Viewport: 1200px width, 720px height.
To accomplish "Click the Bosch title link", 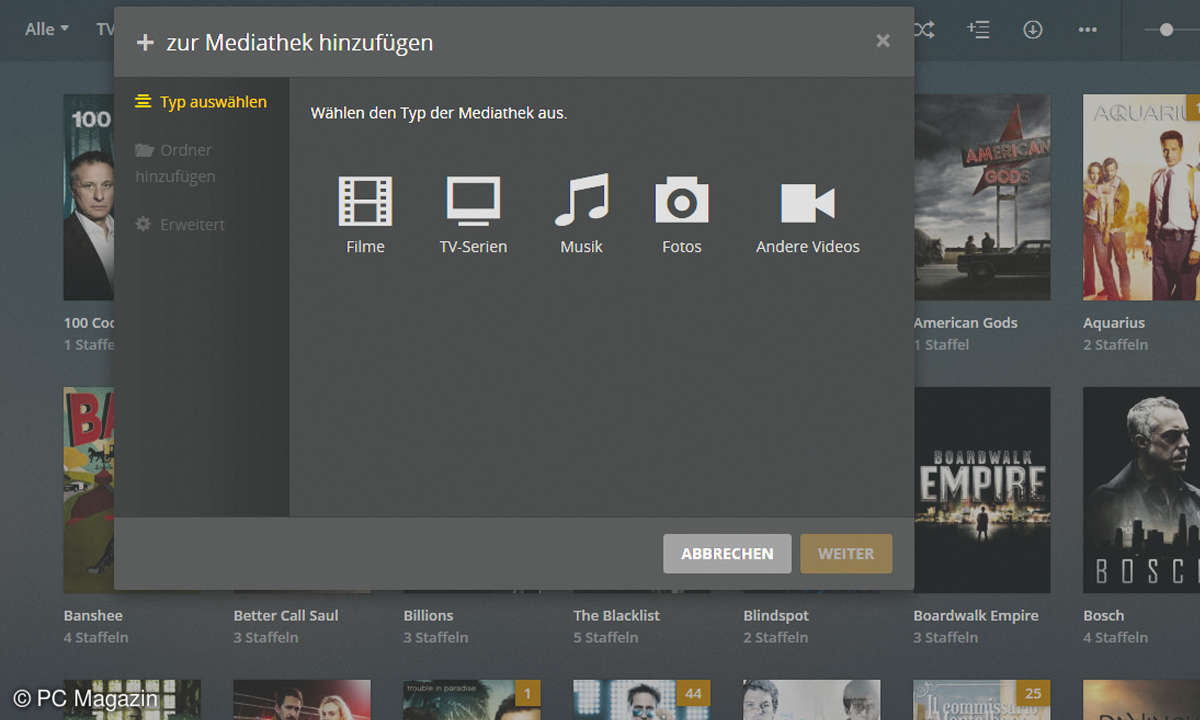I will point(1104,616).
